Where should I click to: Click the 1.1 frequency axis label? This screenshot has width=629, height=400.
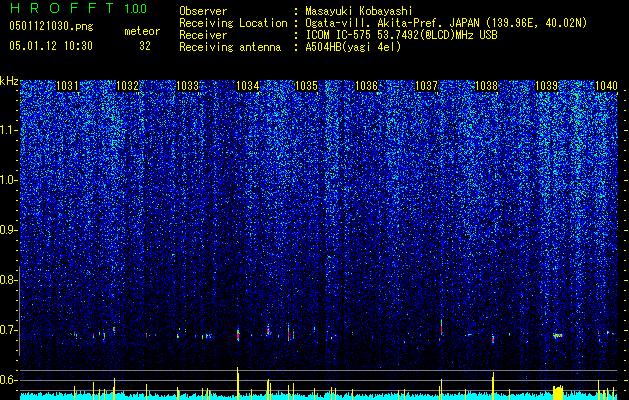[8, 130]
